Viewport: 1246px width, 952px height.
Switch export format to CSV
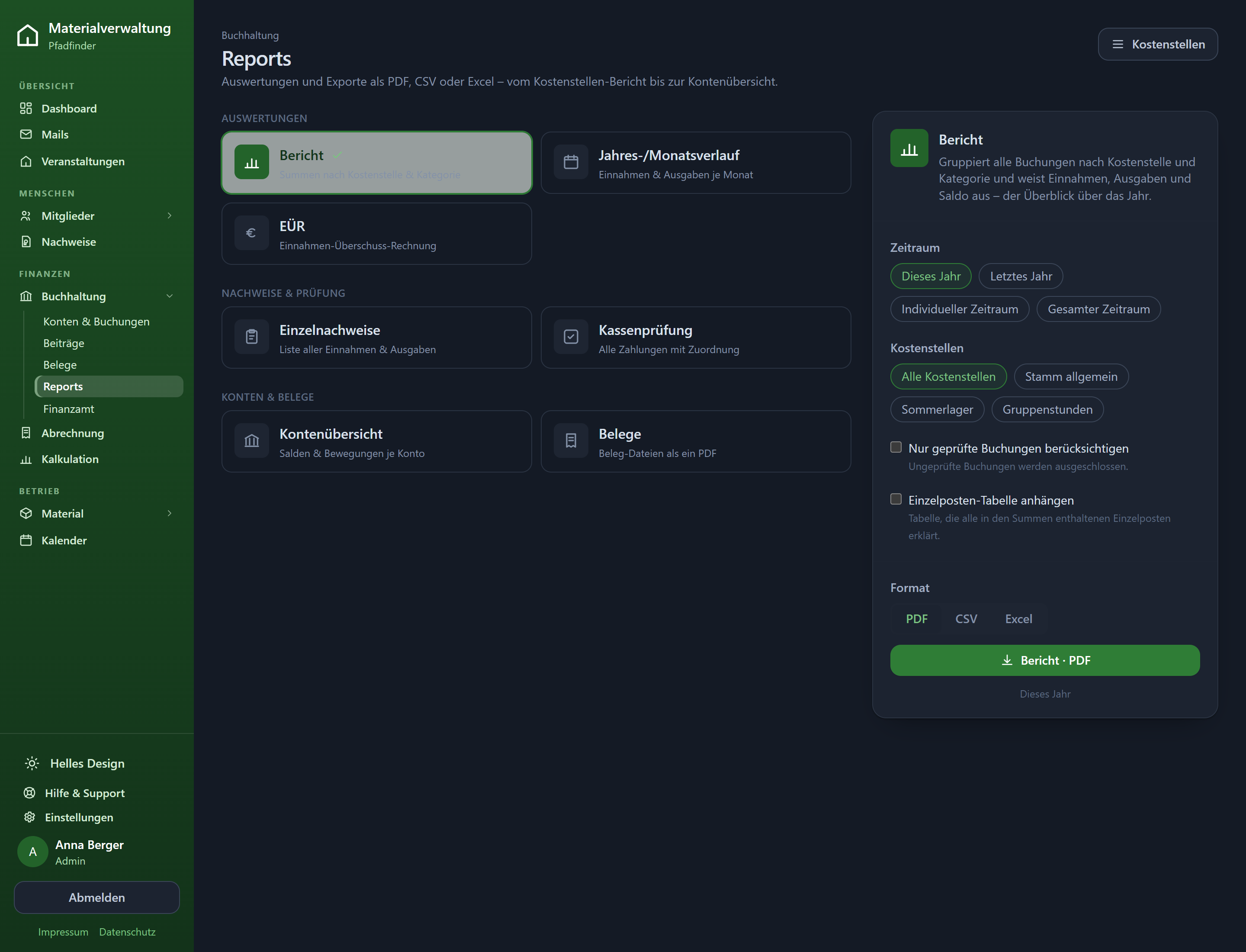coord(966,619)
